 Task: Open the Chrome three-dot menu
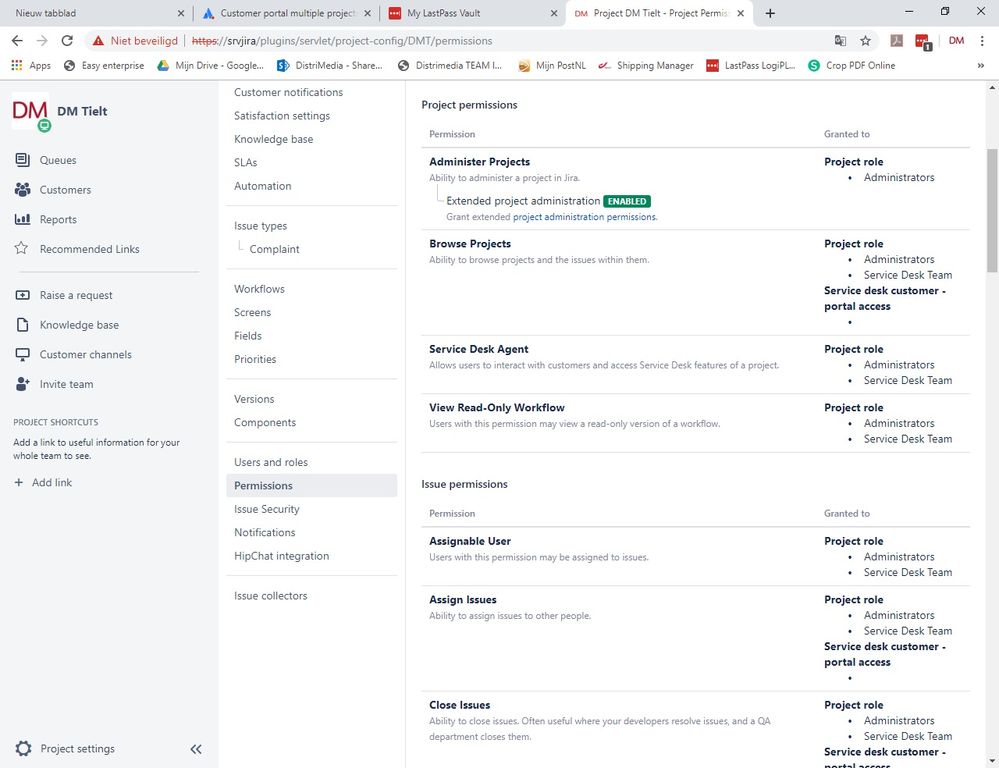click(982, 41)
